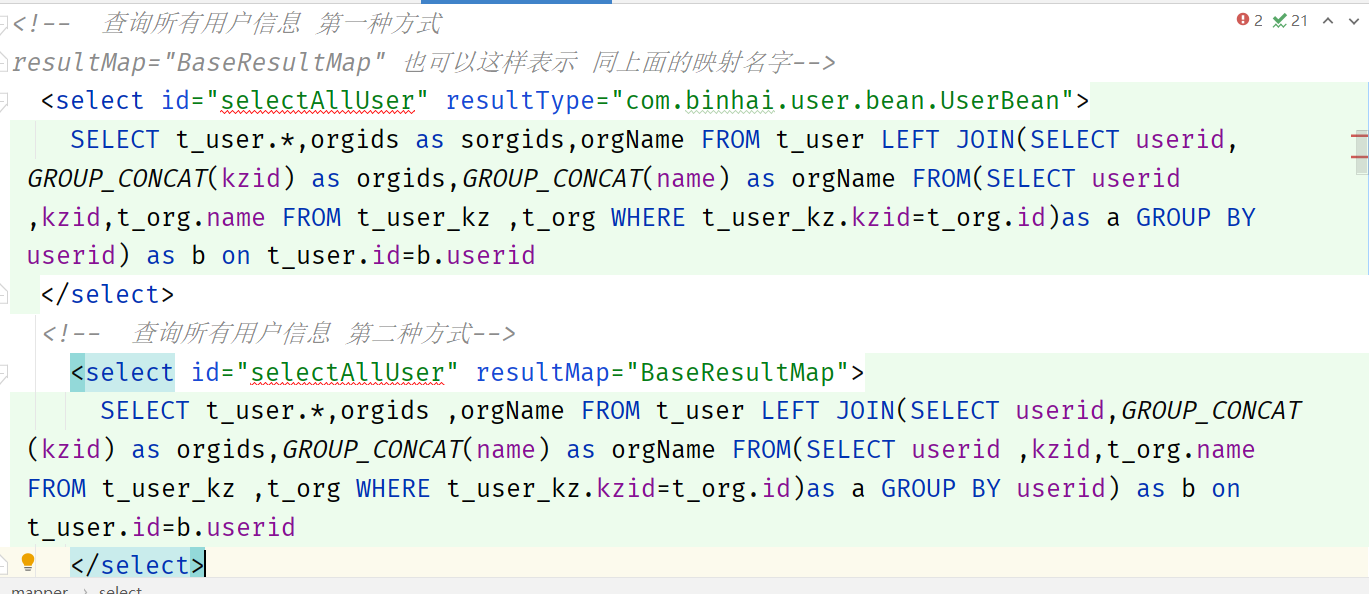Image resolution: width=1369 pixels, height=594 pixels.
Task: Place cursor on the SELECT keyword in first query
Action: (x=114, y=139)
